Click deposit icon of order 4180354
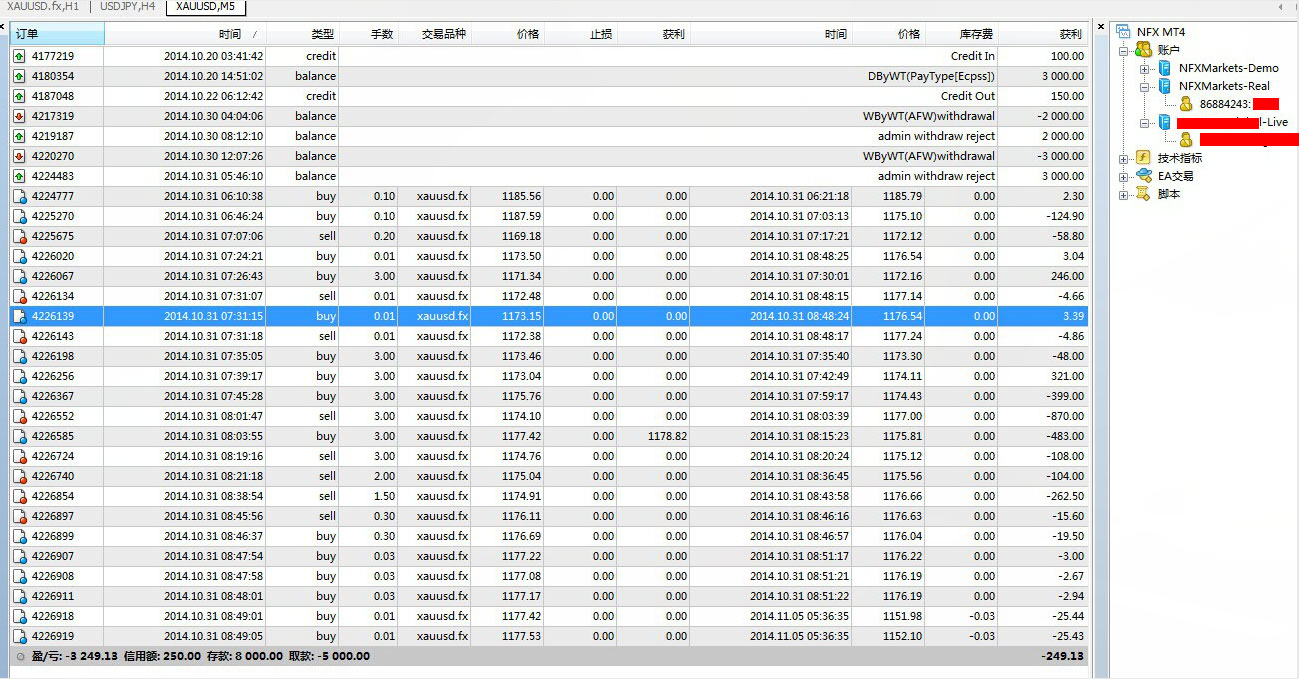 click(x=19, y=76)
